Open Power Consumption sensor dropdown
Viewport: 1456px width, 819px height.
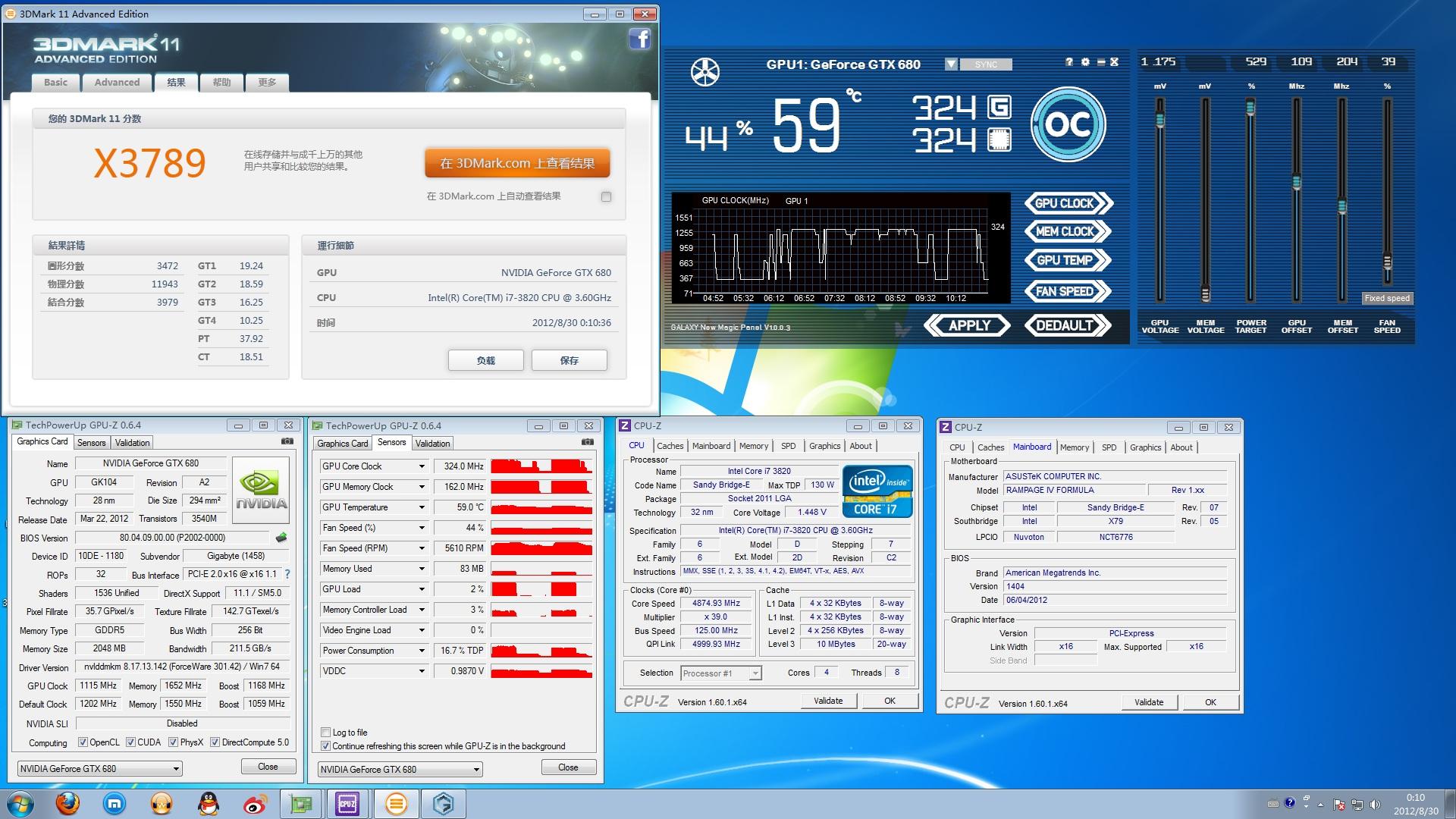422,651
